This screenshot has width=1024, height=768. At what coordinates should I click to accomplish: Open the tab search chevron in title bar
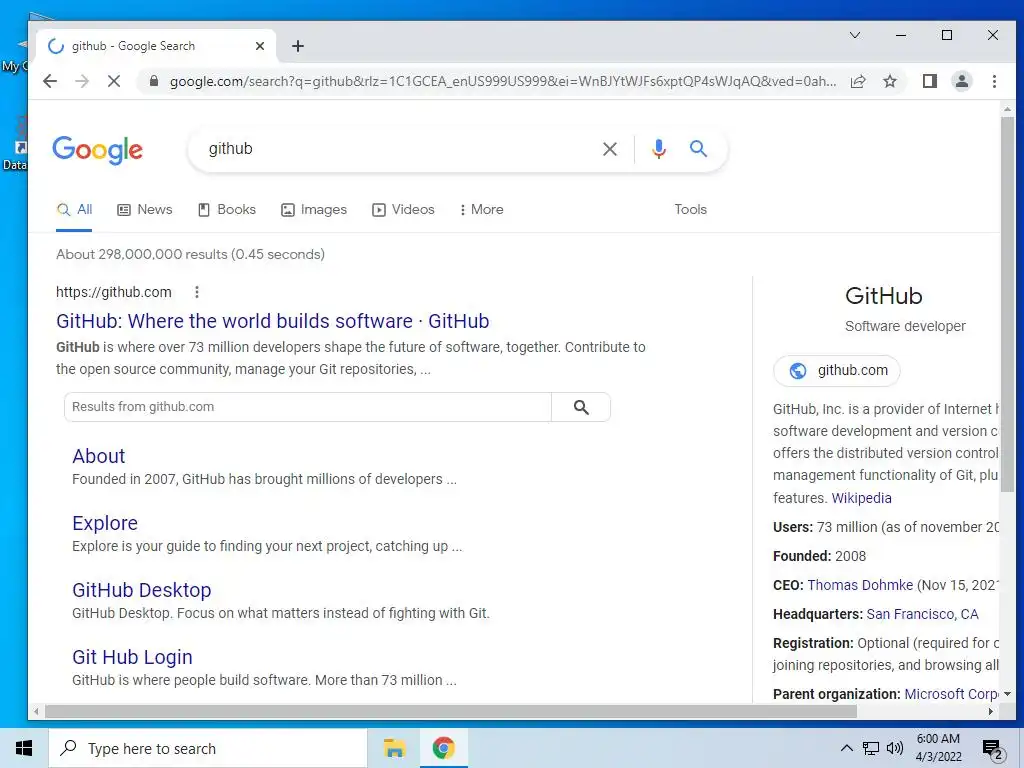[x=855, y=35]
